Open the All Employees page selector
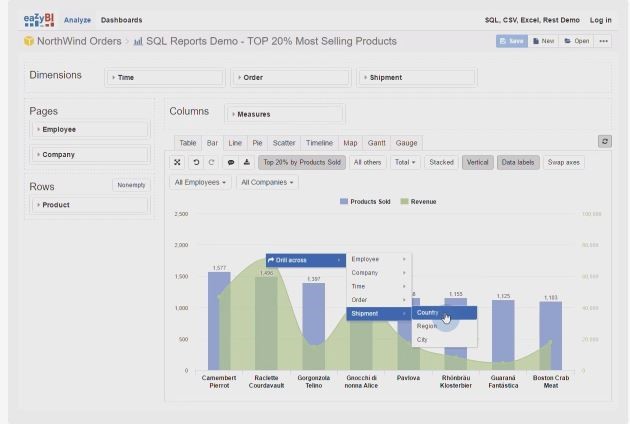Viewport: 630px width, 424px height. point(200,182)
